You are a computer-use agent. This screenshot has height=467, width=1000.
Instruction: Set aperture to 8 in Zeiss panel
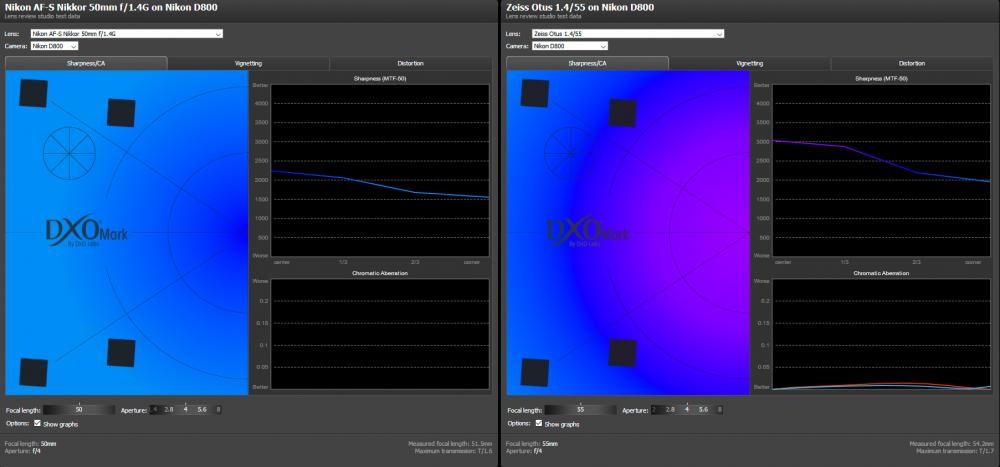coord(720,410)
